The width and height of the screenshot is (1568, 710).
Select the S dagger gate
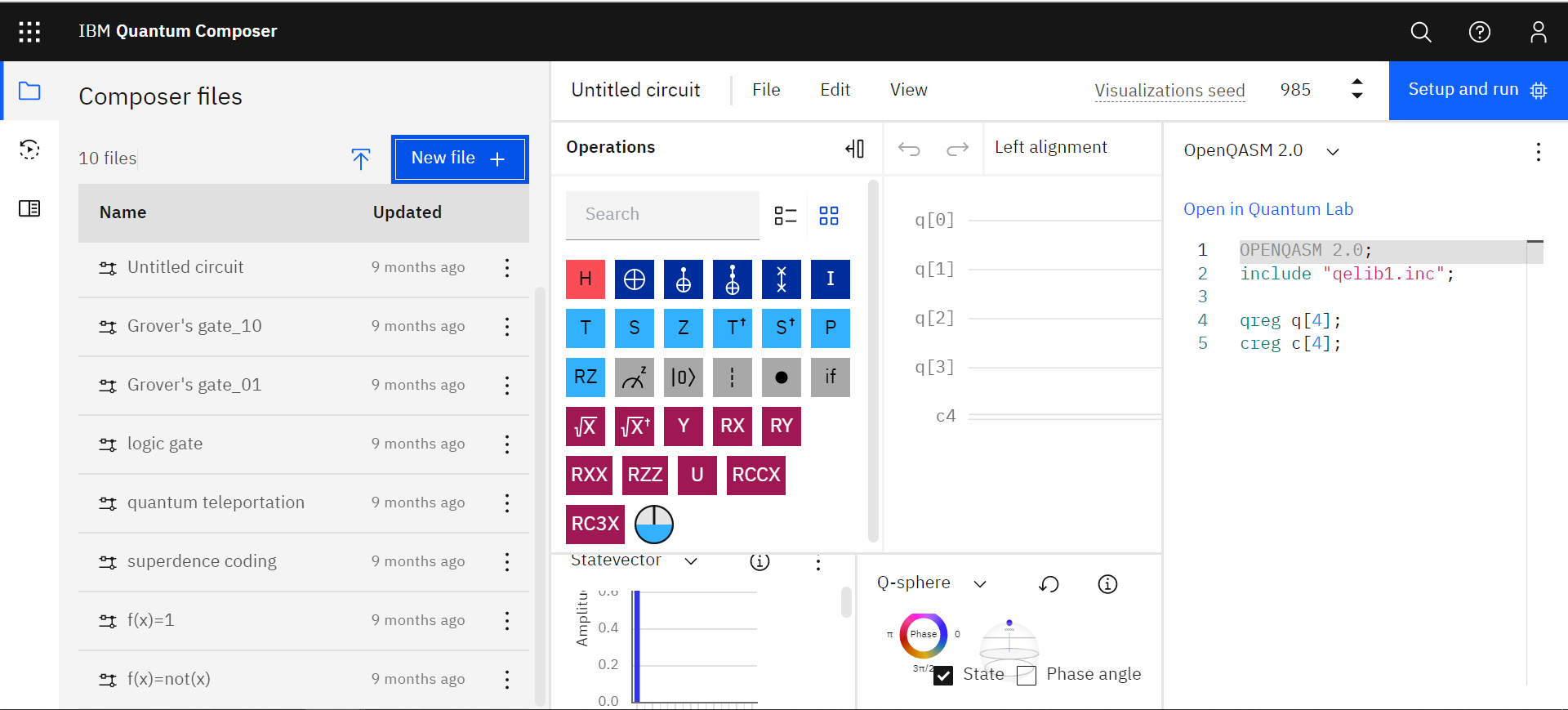pos(782,328)
